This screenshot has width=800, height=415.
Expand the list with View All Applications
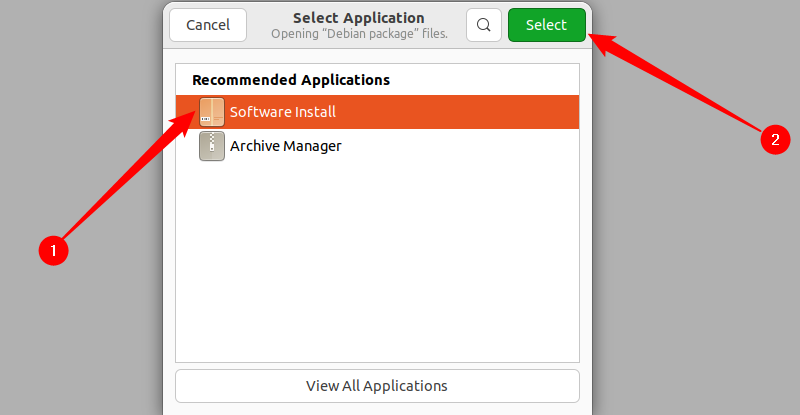click(x=377, y=385)
